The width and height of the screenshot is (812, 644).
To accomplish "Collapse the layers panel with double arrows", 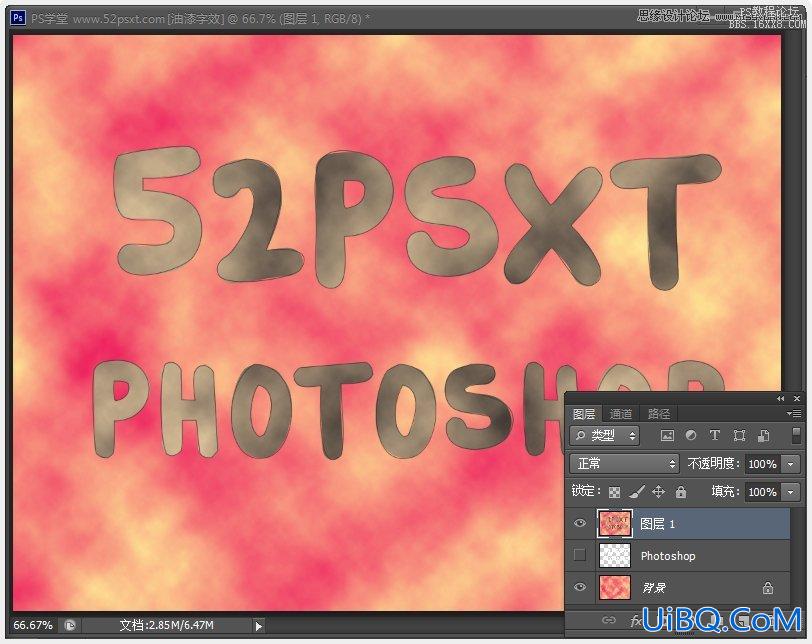I will [x=780, y=399].
